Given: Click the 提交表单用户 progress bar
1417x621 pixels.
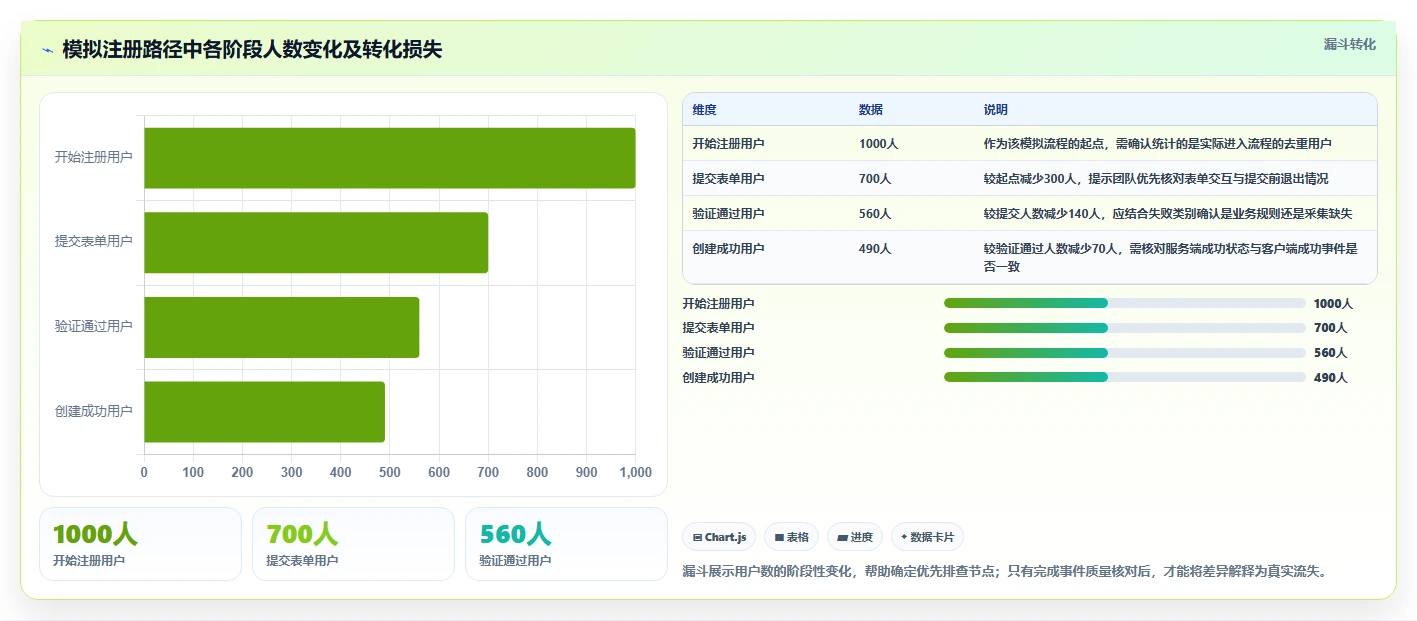Looking at the screenshot, I should 1125,328.
